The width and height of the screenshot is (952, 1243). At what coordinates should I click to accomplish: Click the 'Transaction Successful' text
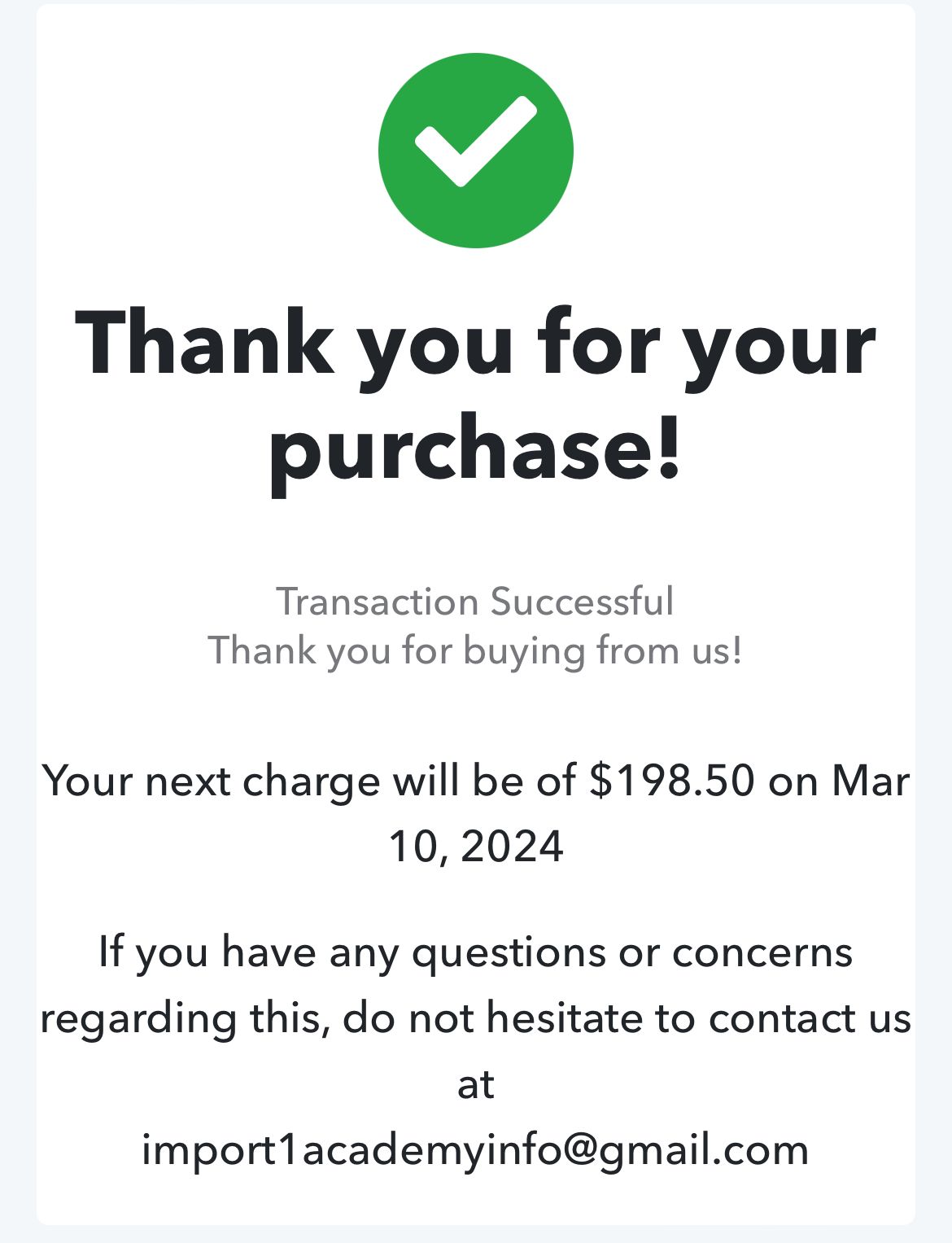coord(475,602)
